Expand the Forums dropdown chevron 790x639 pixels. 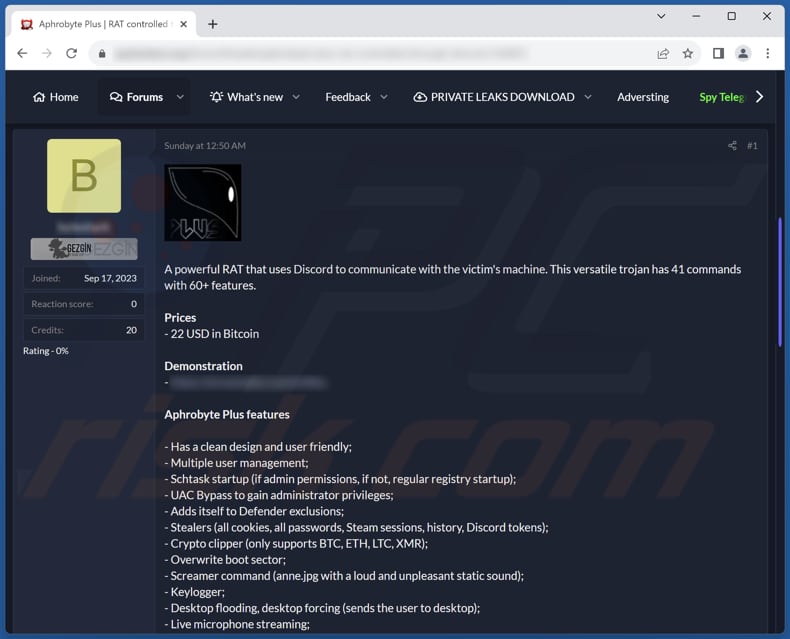180,97
